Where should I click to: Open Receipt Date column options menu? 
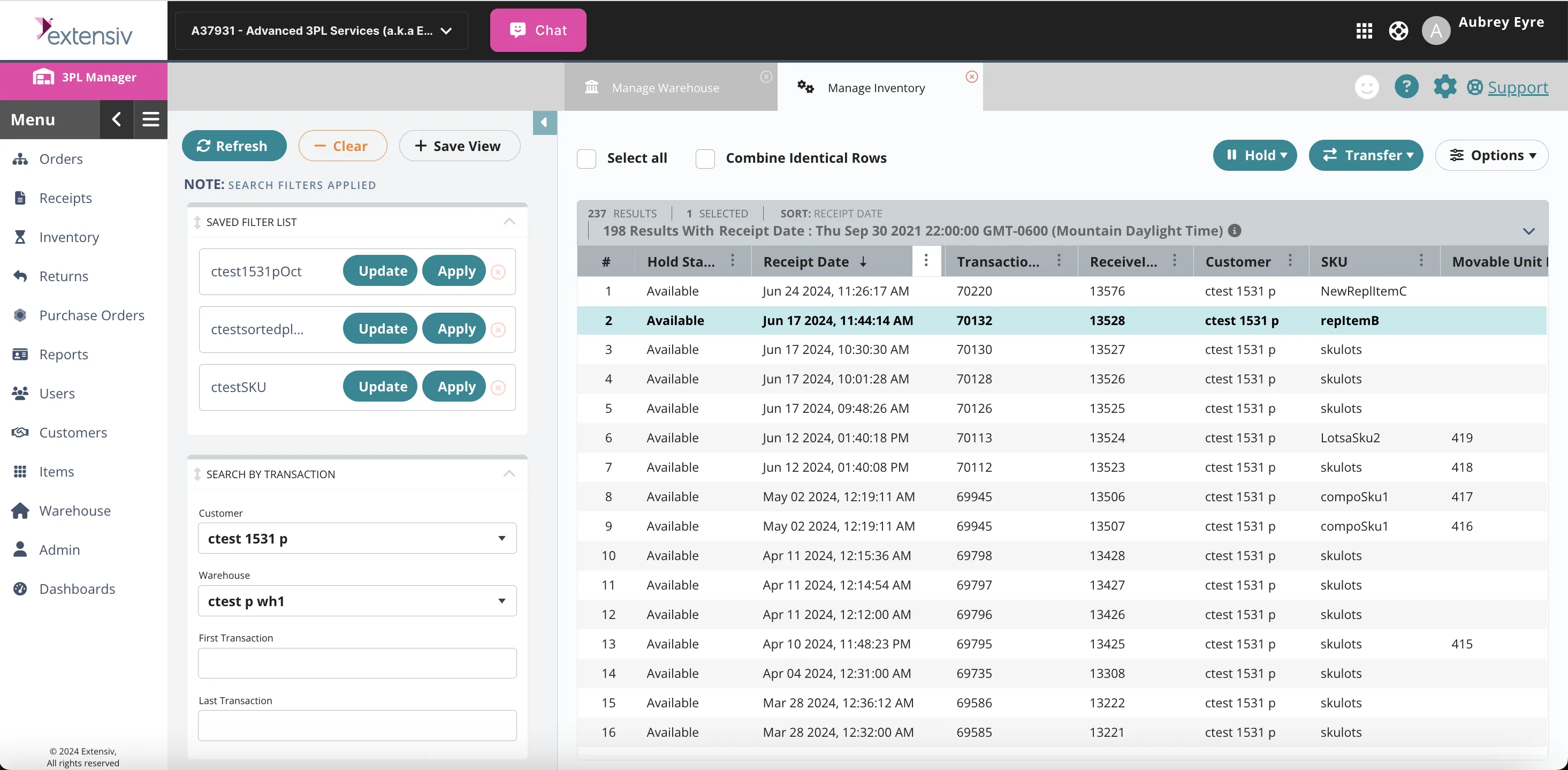926,261
